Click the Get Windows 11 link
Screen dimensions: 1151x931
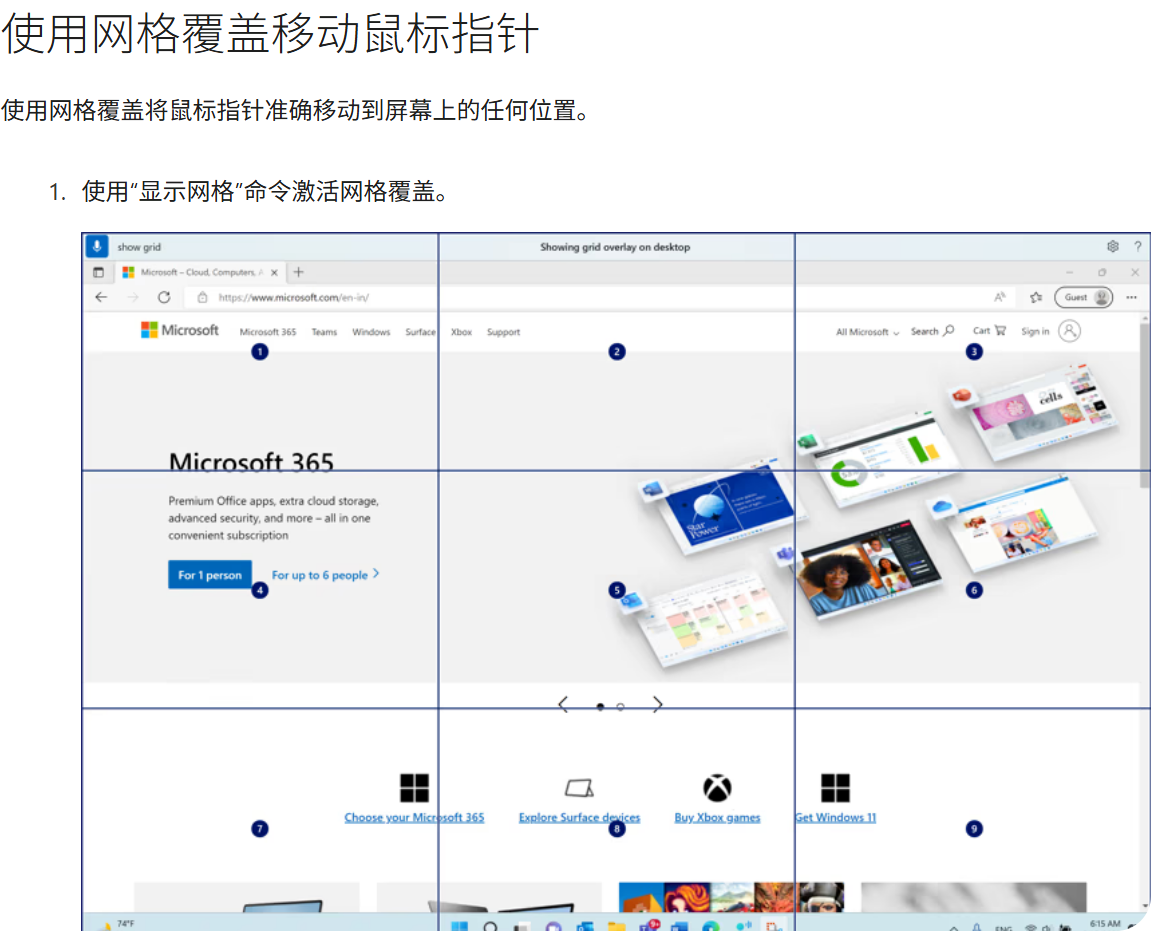(x=835, y=817)
